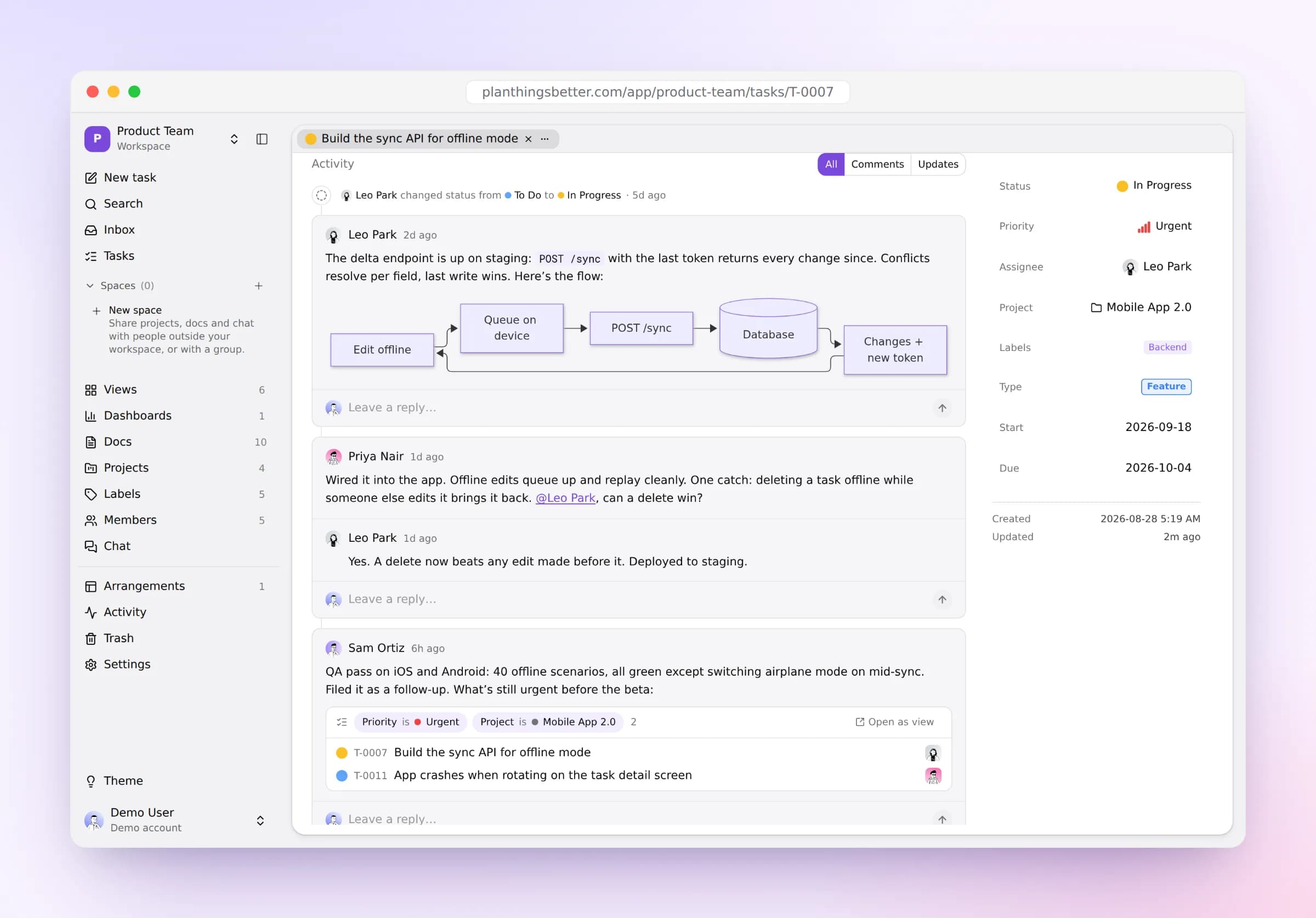The height and width of the screenshot is (918, 1316).
Task: Change the assignee Leo Park
Action: (x=1156, y=267)
